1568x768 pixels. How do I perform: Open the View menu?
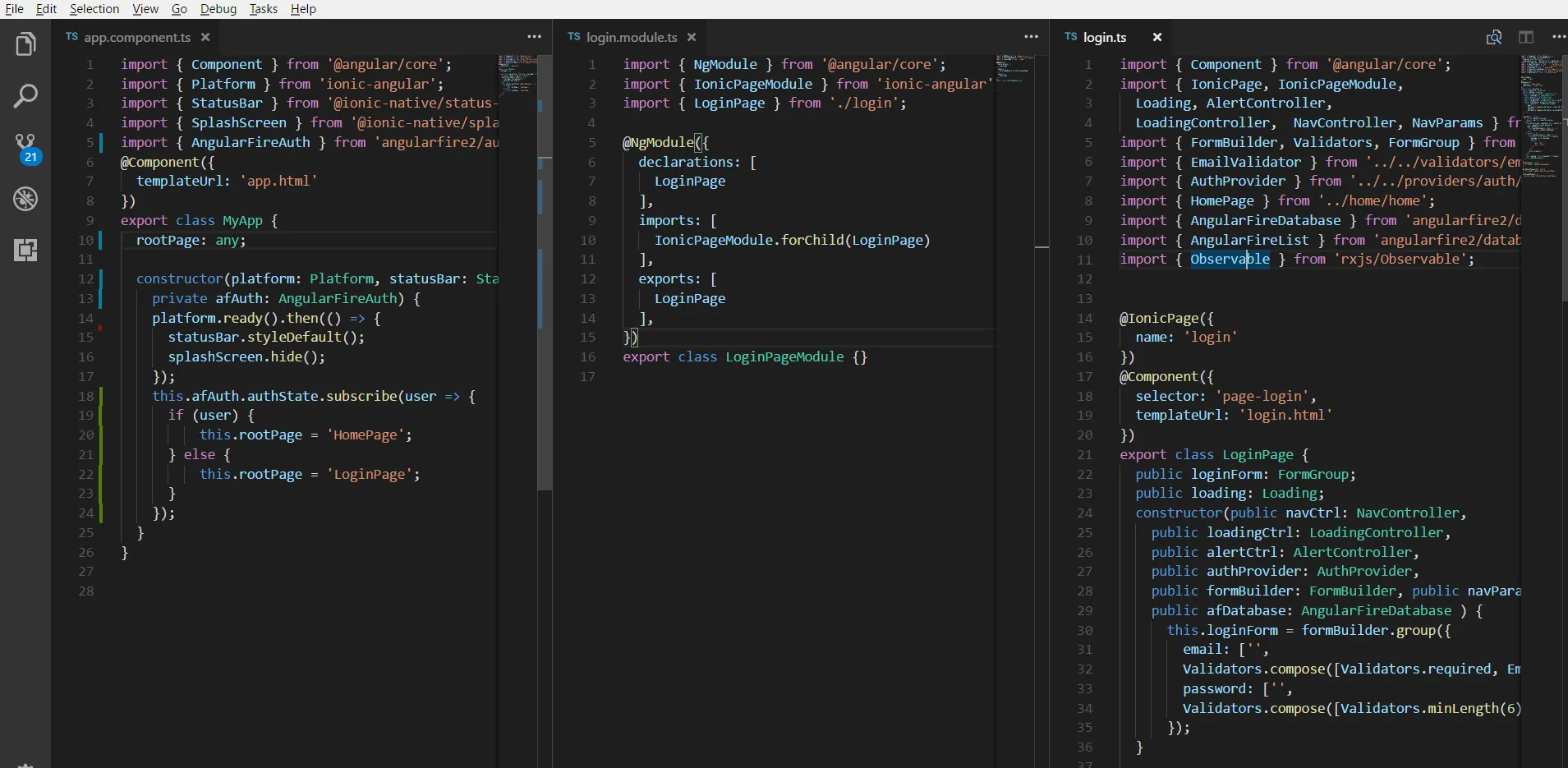coord(145,9)
